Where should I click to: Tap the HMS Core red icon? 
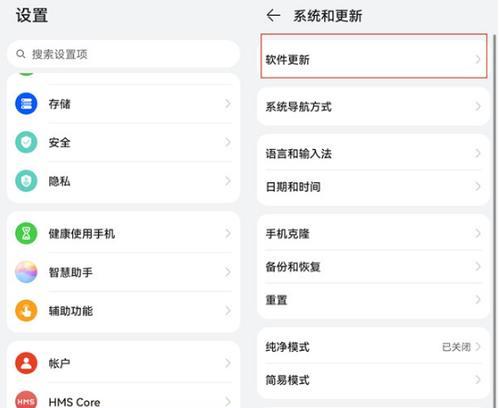(x=26, y=399)
